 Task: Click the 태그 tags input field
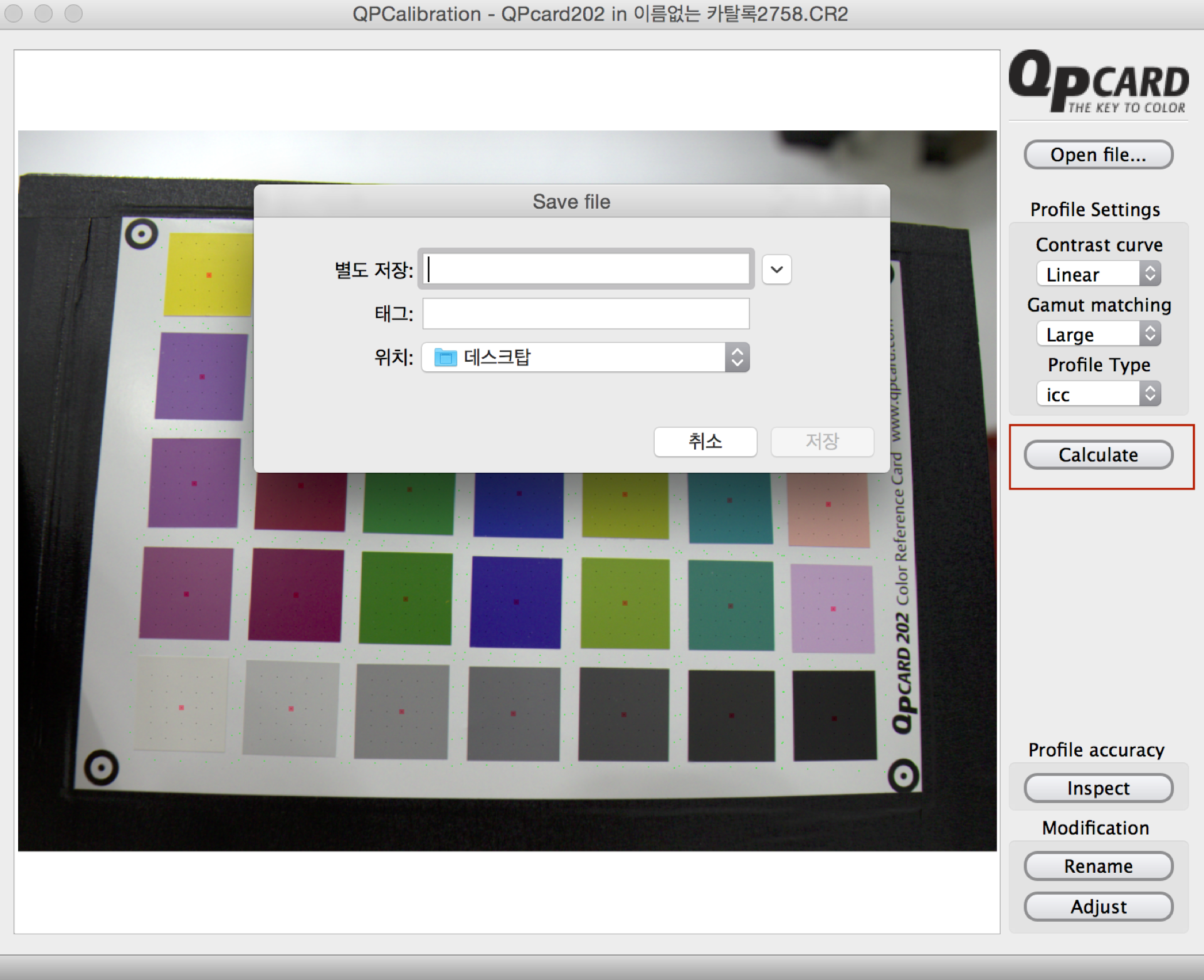point(585,313)
